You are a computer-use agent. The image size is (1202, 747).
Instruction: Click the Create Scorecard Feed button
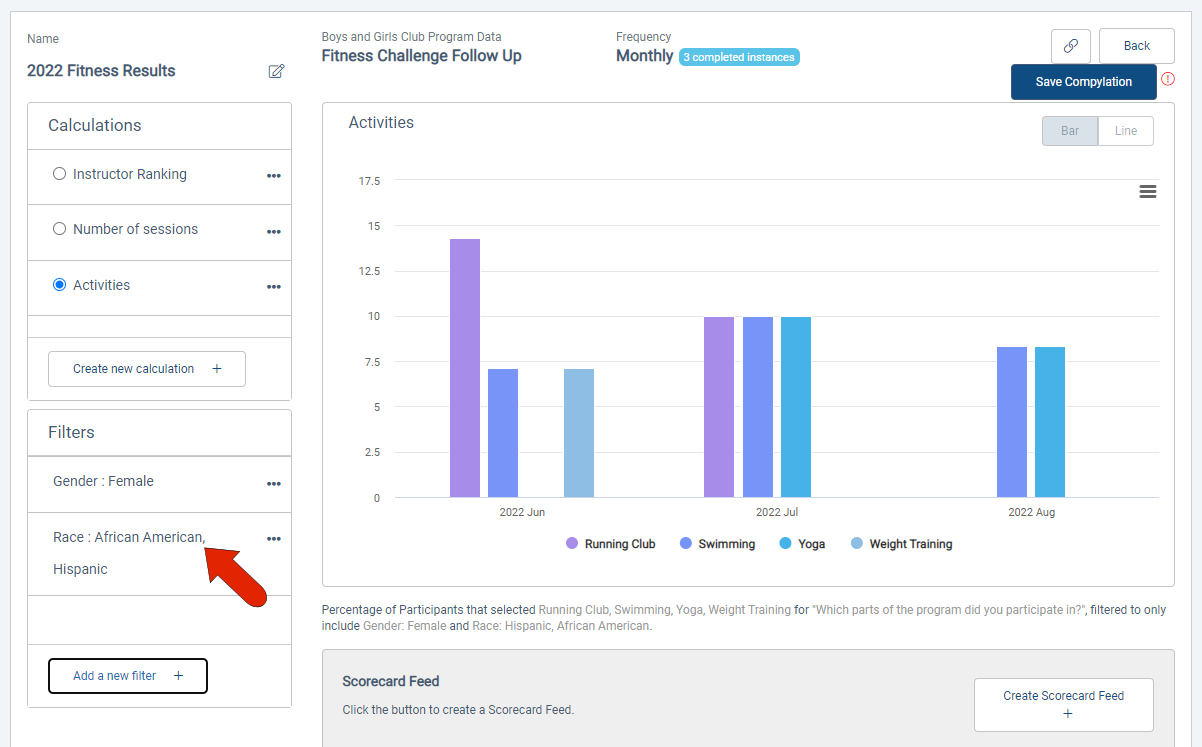(x=1064, y=705)
